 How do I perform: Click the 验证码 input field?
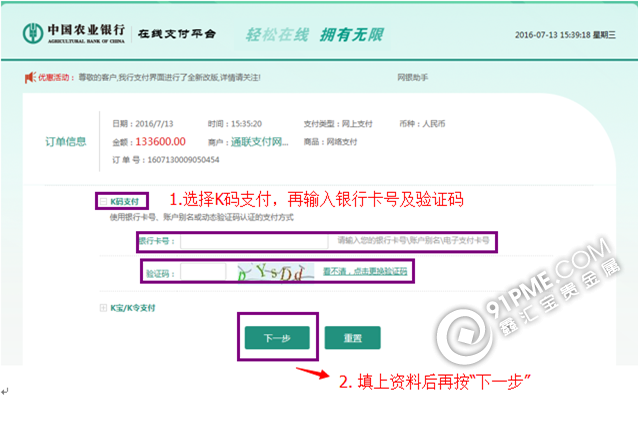coord(203,272)
